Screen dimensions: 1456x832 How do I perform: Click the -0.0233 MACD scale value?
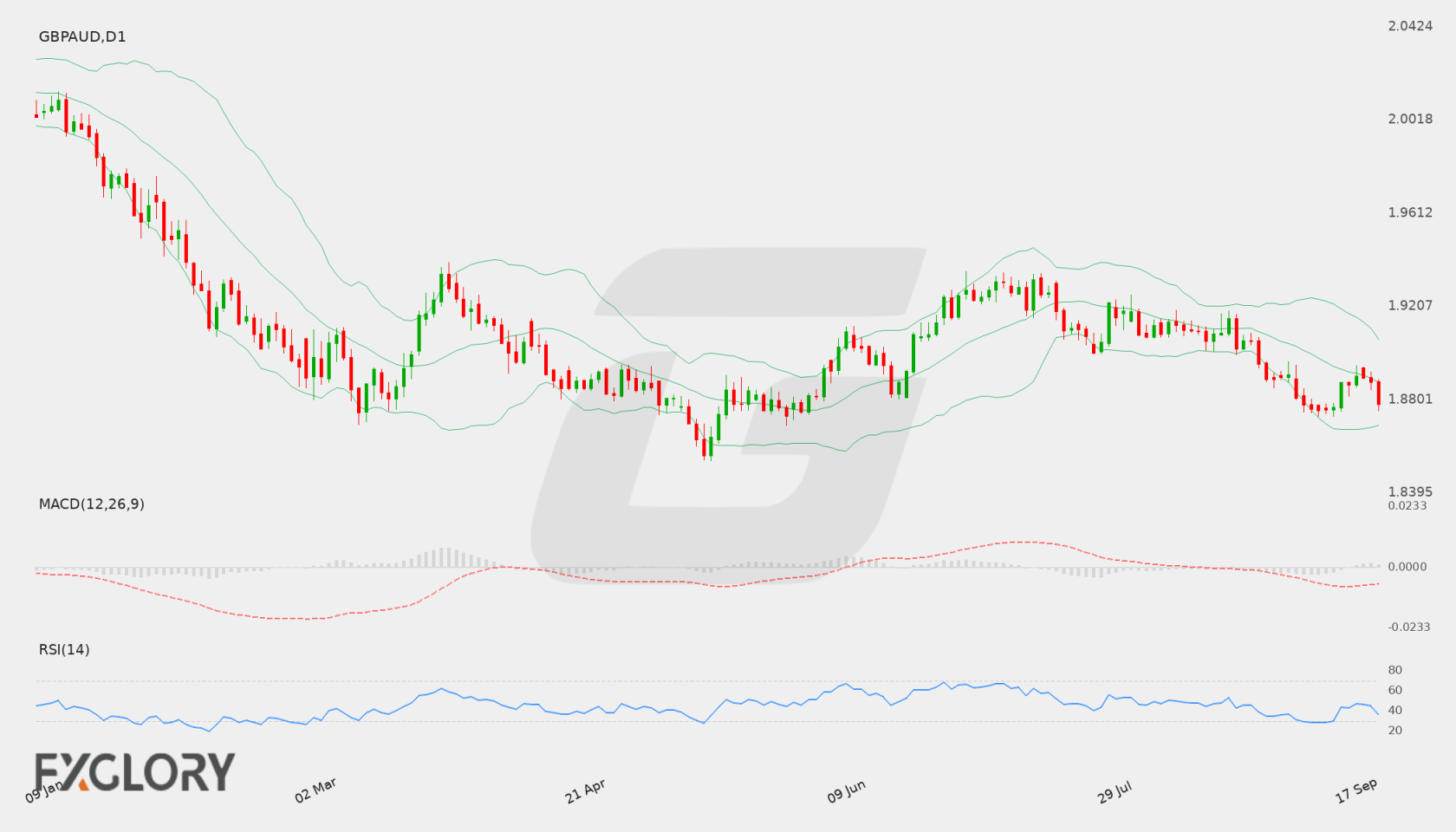1409,627
